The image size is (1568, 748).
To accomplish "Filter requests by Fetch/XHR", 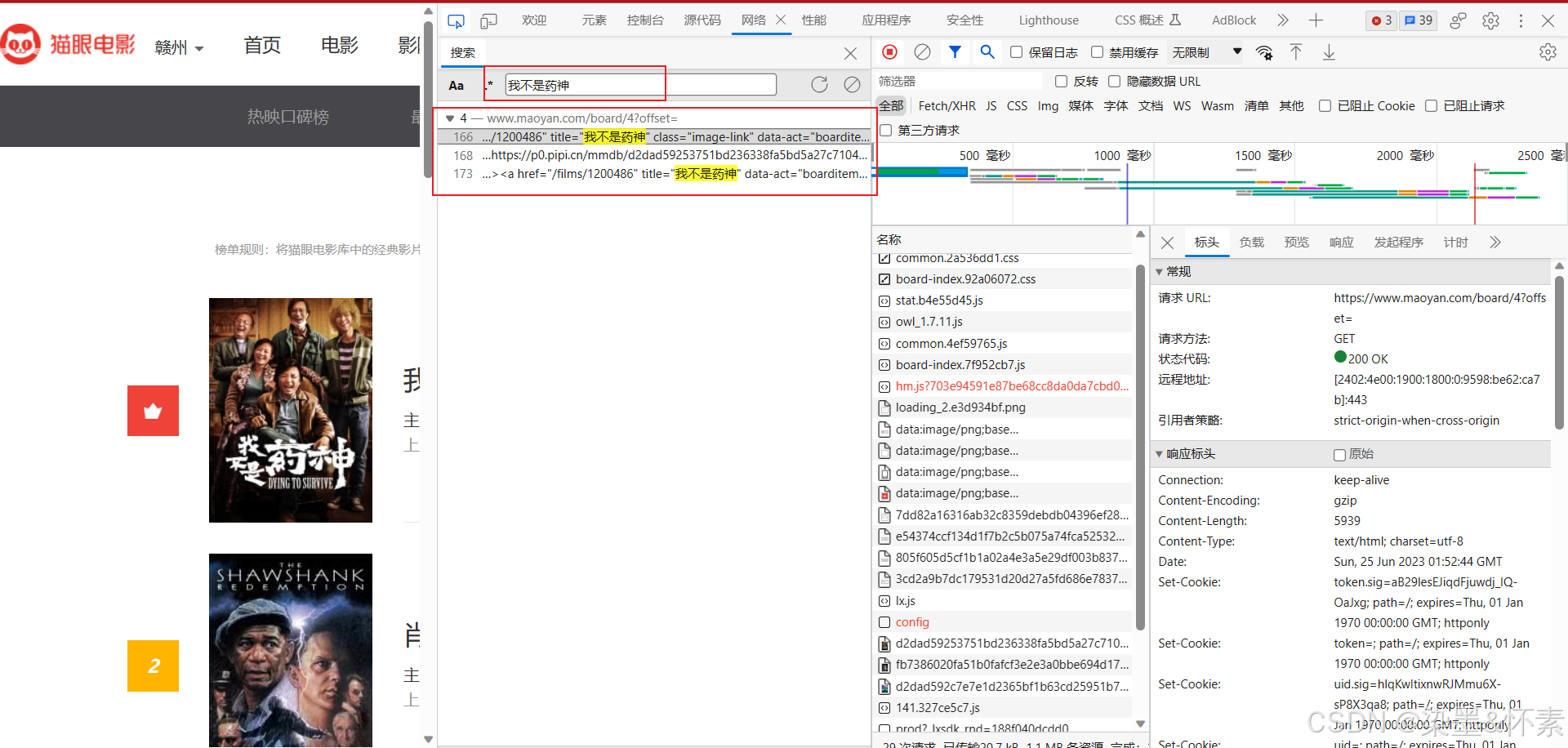I will coord(947,106).
